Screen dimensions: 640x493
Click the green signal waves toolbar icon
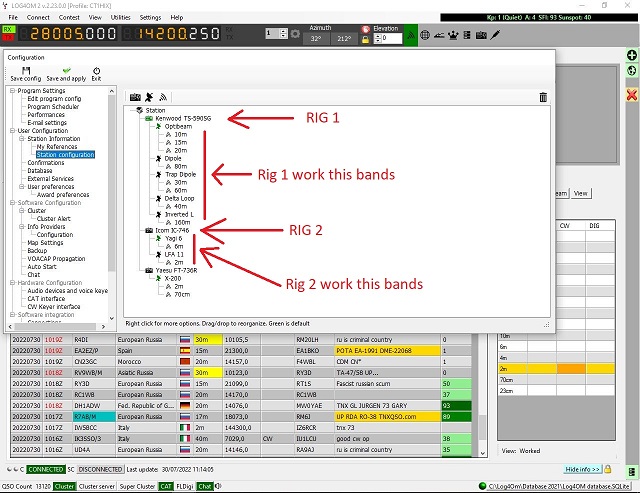click(411, 35)
